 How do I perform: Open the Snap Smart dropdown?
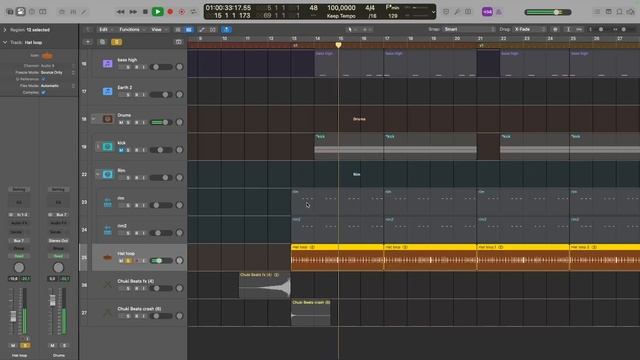469,29
